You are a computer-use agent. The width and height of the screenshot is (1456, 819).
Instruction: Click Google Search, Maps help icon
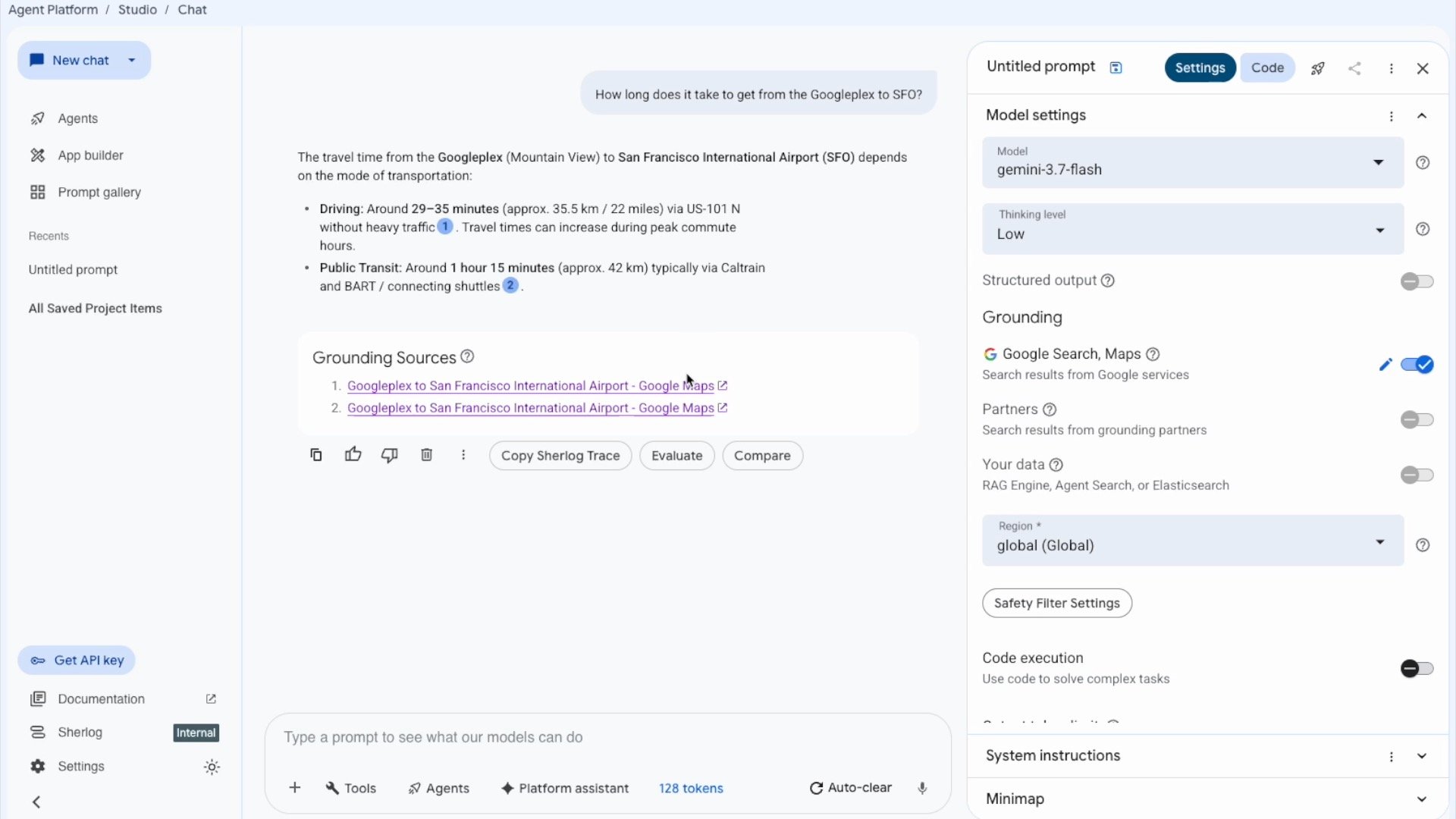pyautogui.click(x=1153, y=354)
